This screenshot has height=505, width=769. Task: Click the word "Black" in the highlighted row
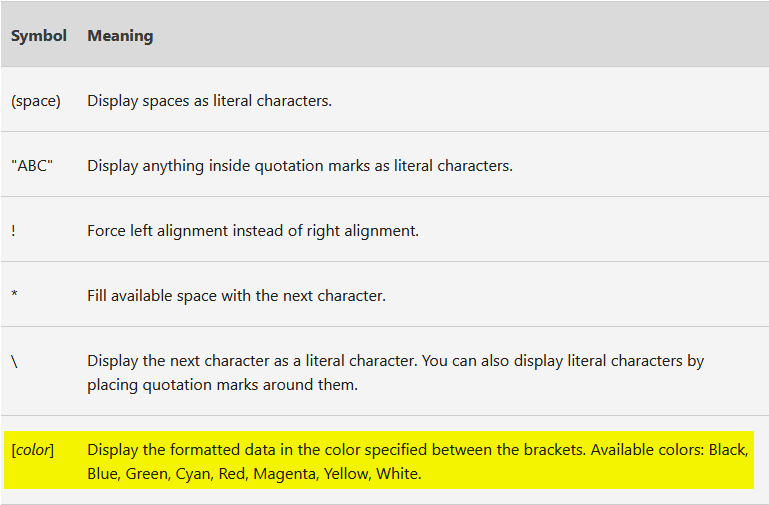728,450
